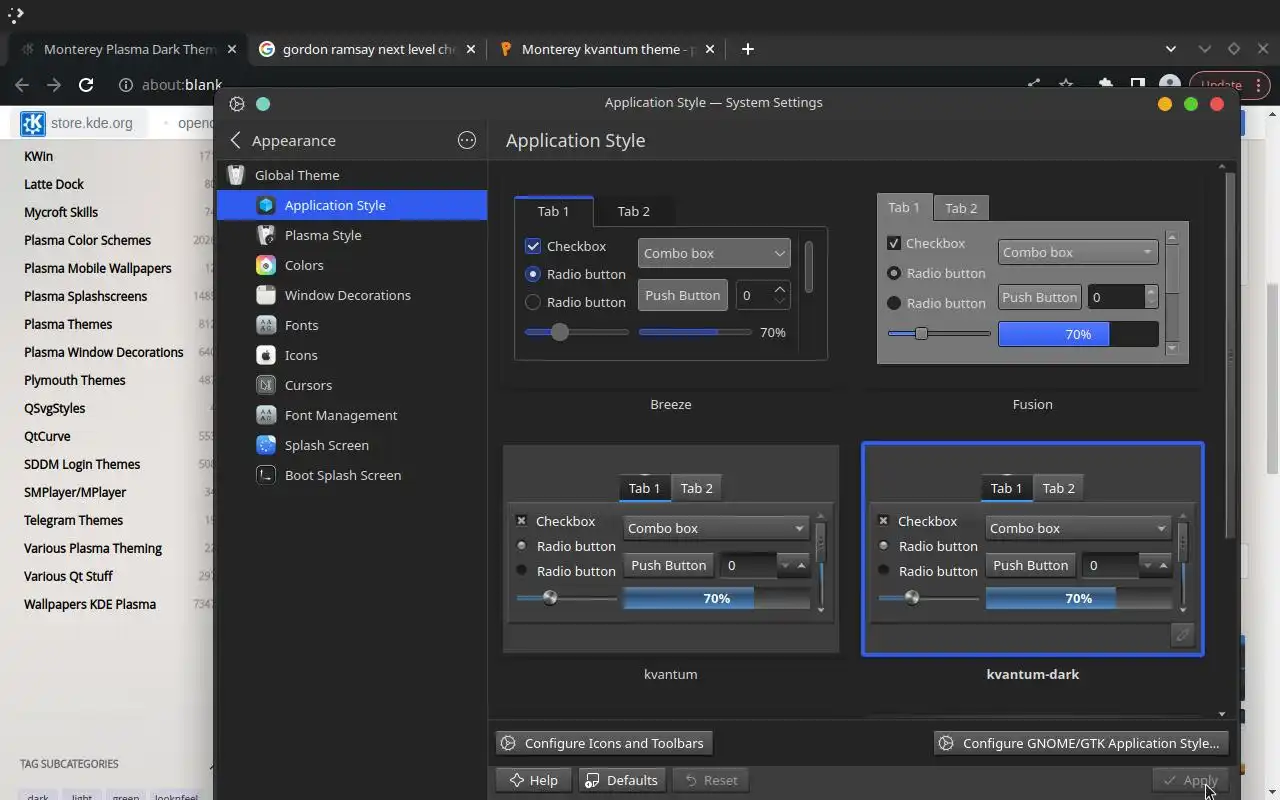This screenshot has height=800, width=1280.
Task: Toggle the Checkbox in Fusion preview
Action: pyautogui.click(x=894, y=243)
